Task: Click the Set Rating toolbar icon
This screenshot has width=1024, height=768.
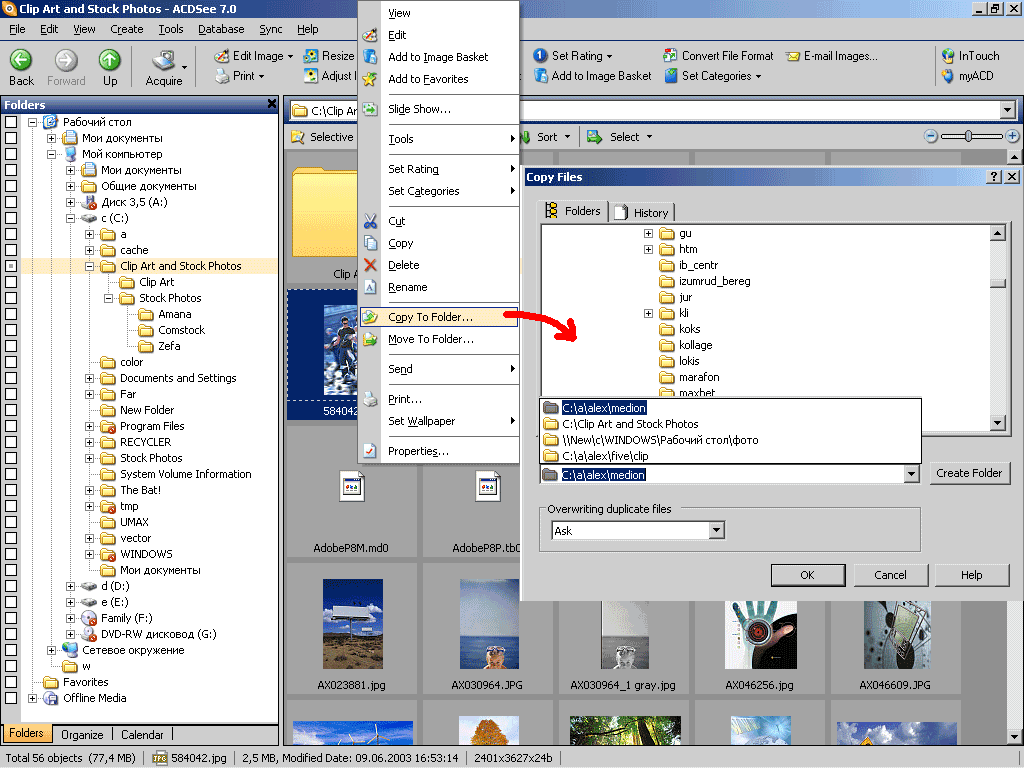Action: coord(540,56)
